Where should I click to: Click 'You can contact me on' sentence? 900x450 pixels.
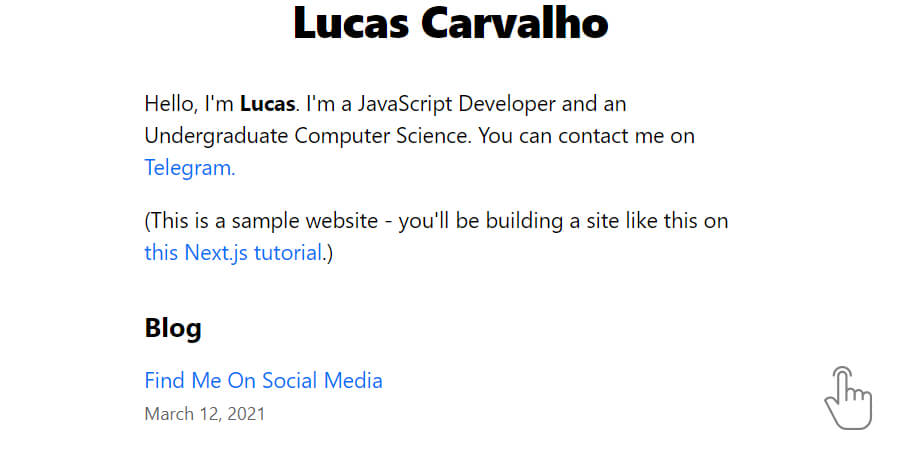tap(587, 137)
